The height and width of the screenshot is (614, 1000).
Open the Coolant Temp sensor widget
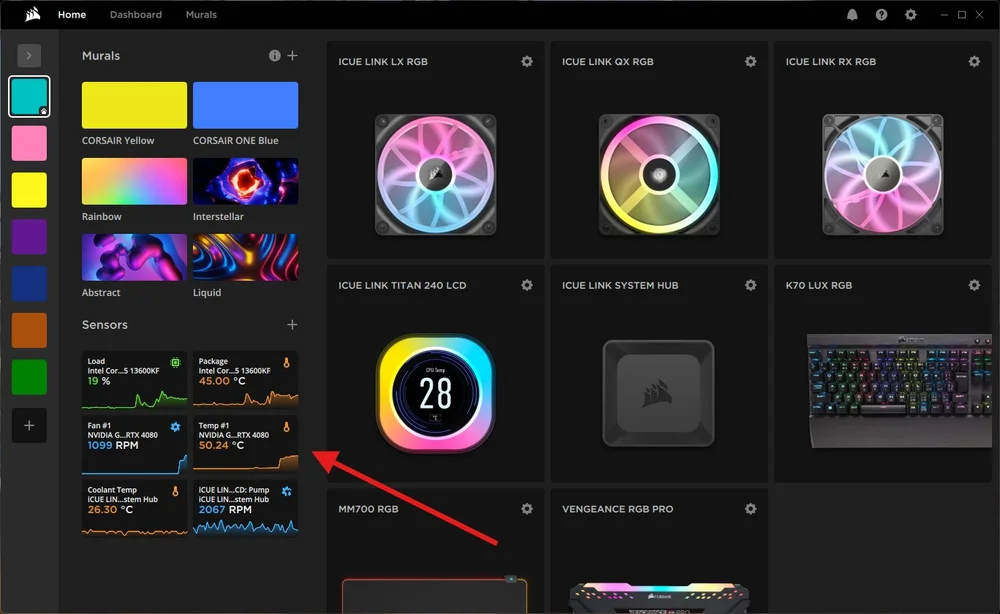(134, 508)
